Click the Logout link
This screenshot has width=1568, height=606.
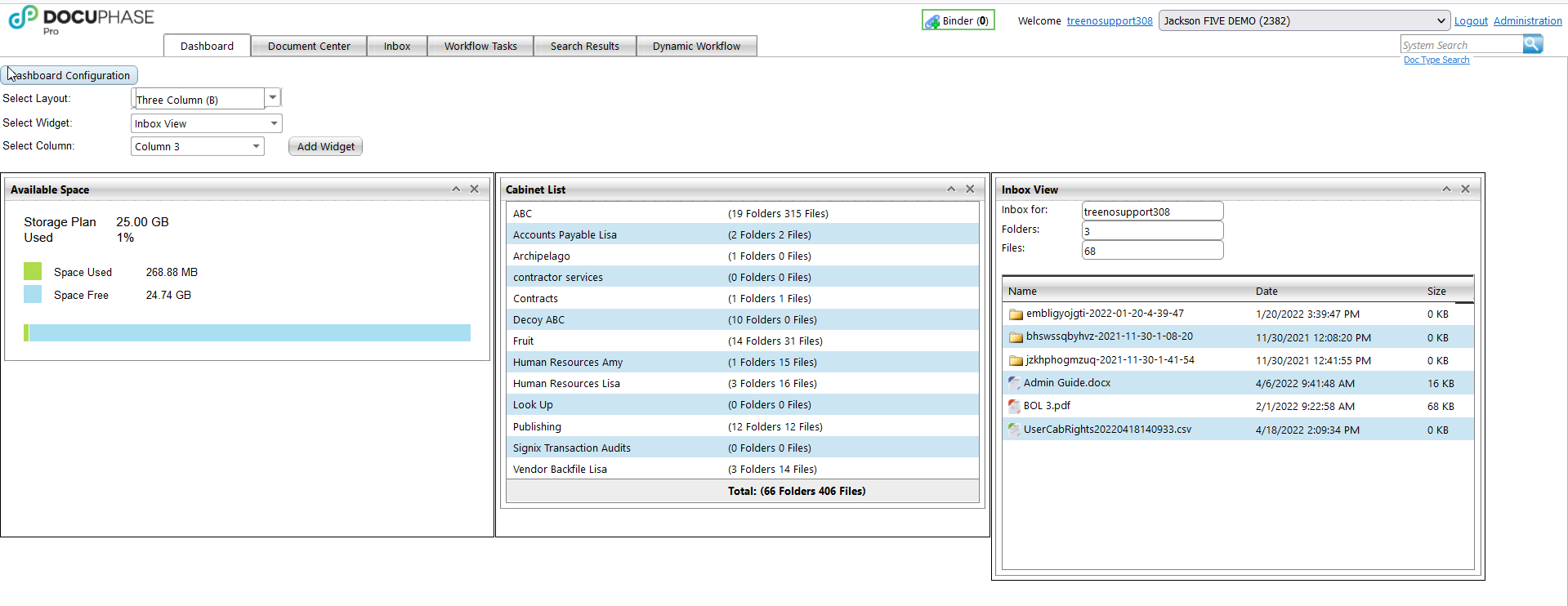coord(1471,21)
